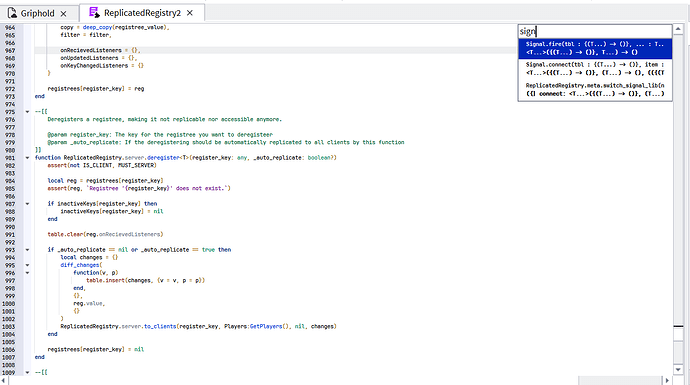This screenshot has height=385, width=690.
Task: Click the horizontal scrollbar right arrow
Action: coord(668,380)
